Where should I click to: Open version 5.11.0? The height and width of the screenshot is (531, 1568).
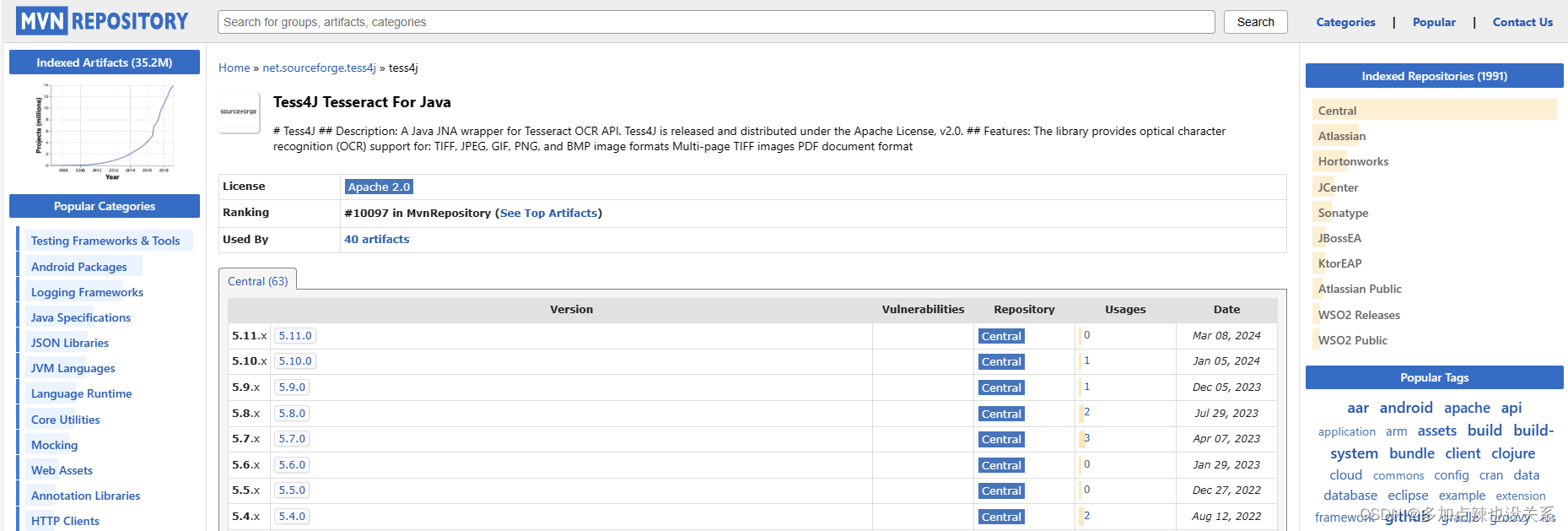(295, 335)
